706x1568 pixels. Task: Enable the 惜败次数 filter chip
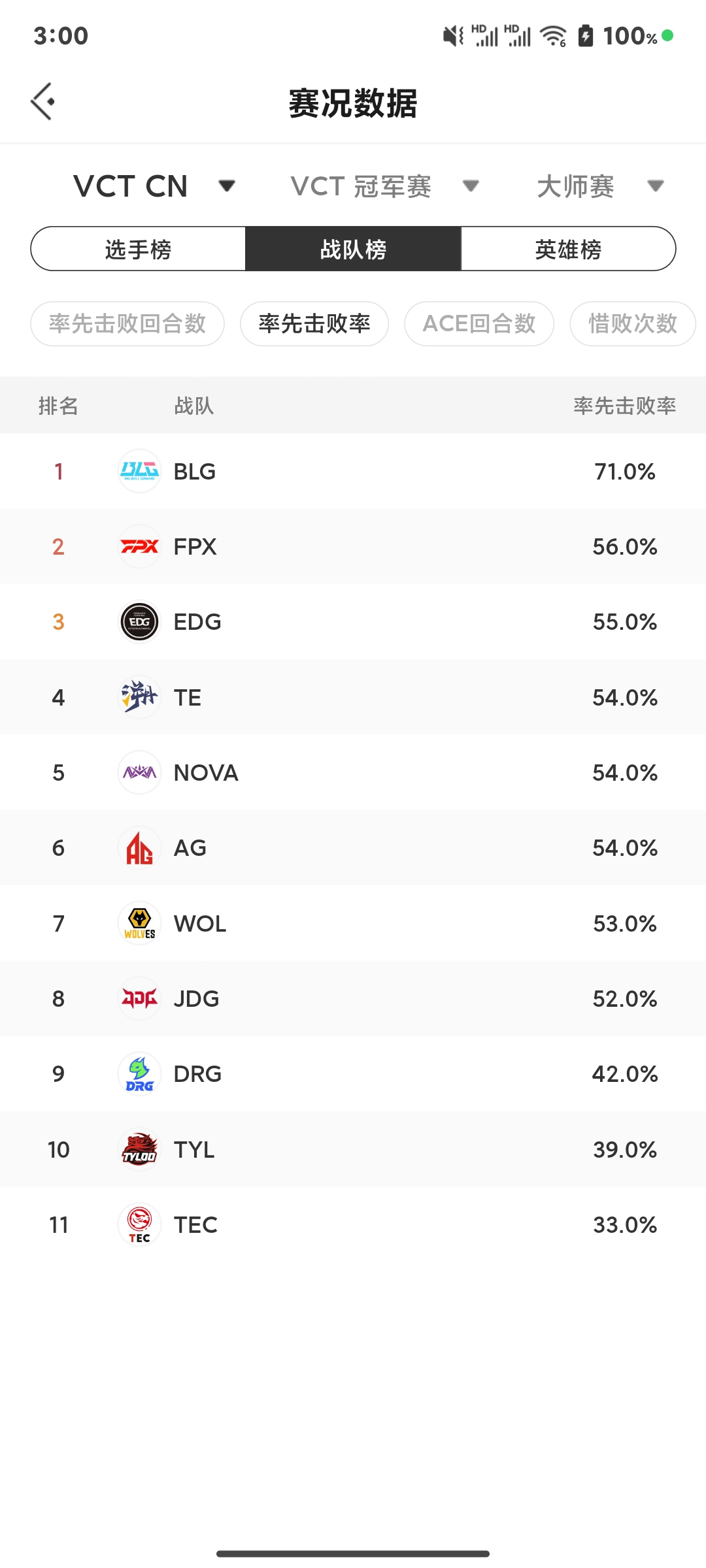pyautogui.click(x=633, y=323)
